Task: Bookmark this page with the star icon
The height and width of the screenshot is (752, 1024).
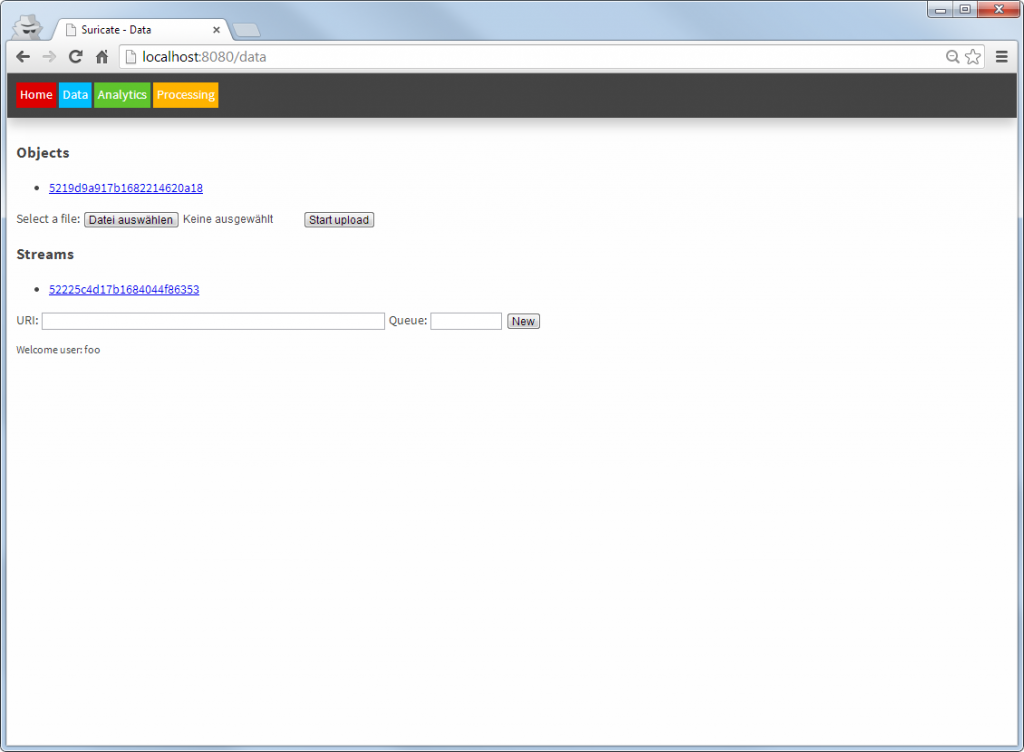Action: coord(973,57)
